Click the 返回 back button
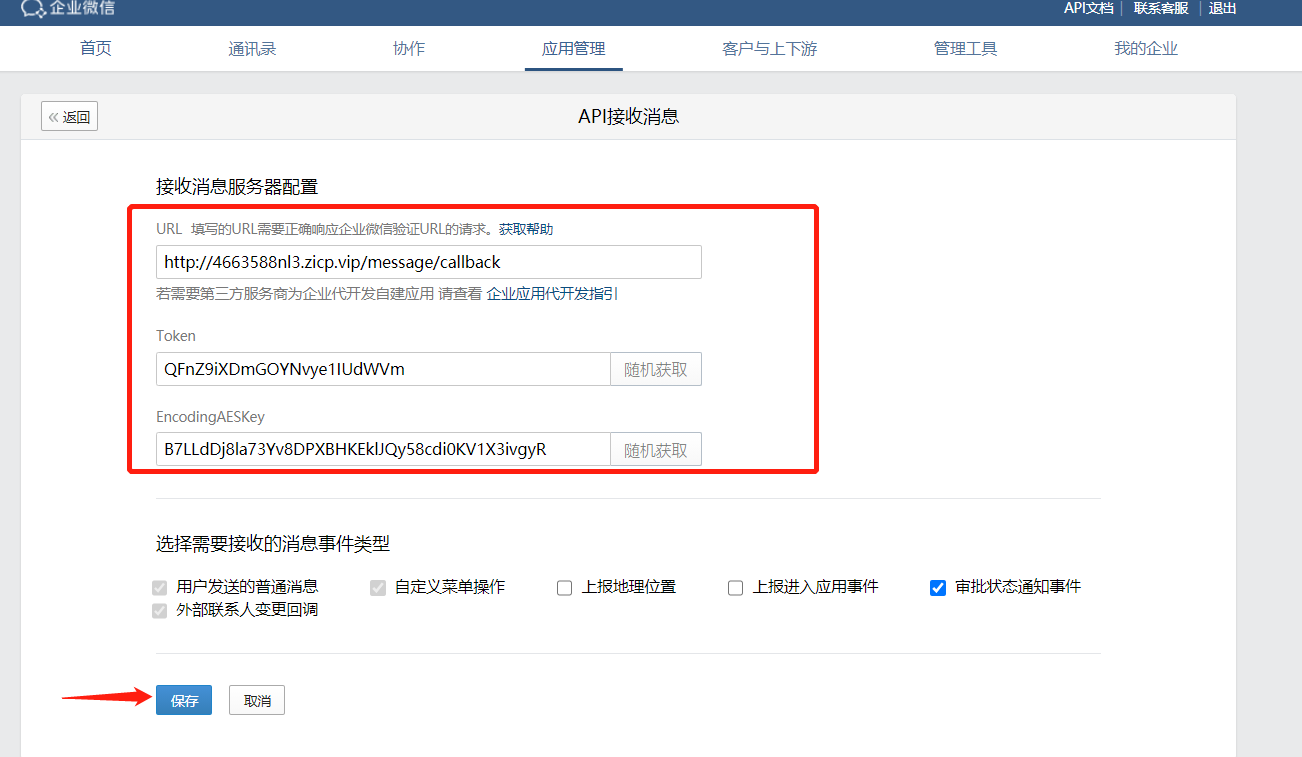The image size is (1302, 757). pyautogui.click(x=69, y=117)
